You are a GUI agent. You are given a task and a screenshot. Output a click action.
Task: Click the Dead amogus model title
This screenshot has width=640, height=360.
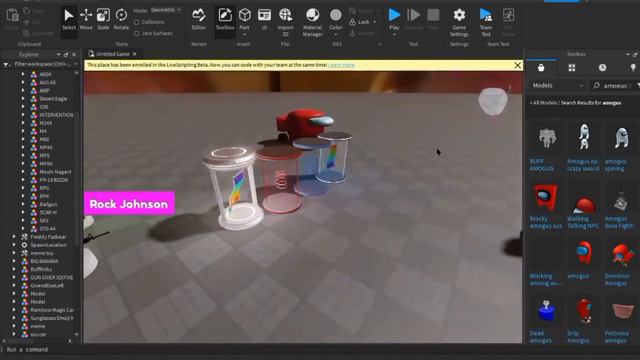pos(540,337)
